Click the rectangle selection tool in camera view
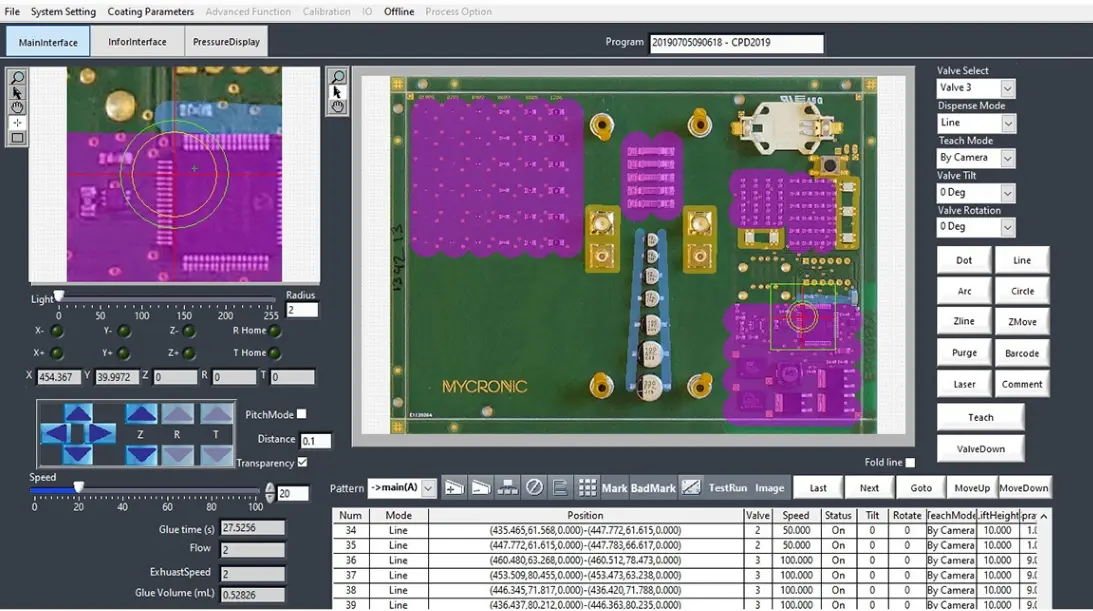This screenshot has width=1093, height=611. [x=17, y=138]
